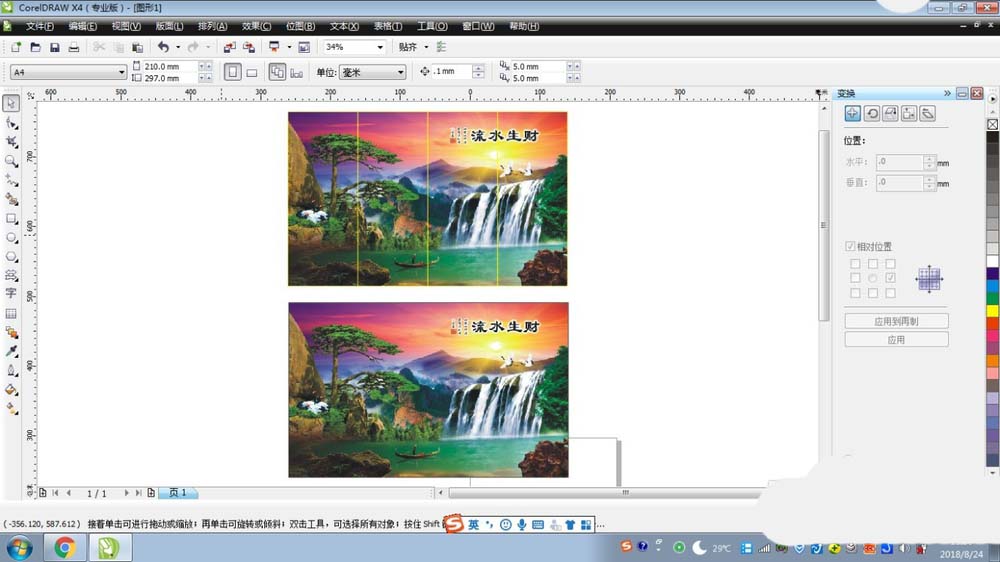This screenshot has height=562, width=1000.
Task: Create a new document from toolbar
Action: click(16, 47)
